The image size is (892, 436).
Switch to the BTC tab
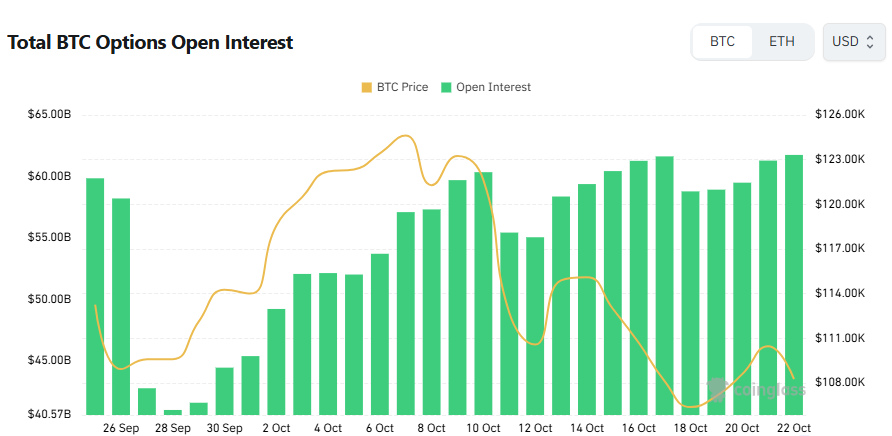pos(722,42)
